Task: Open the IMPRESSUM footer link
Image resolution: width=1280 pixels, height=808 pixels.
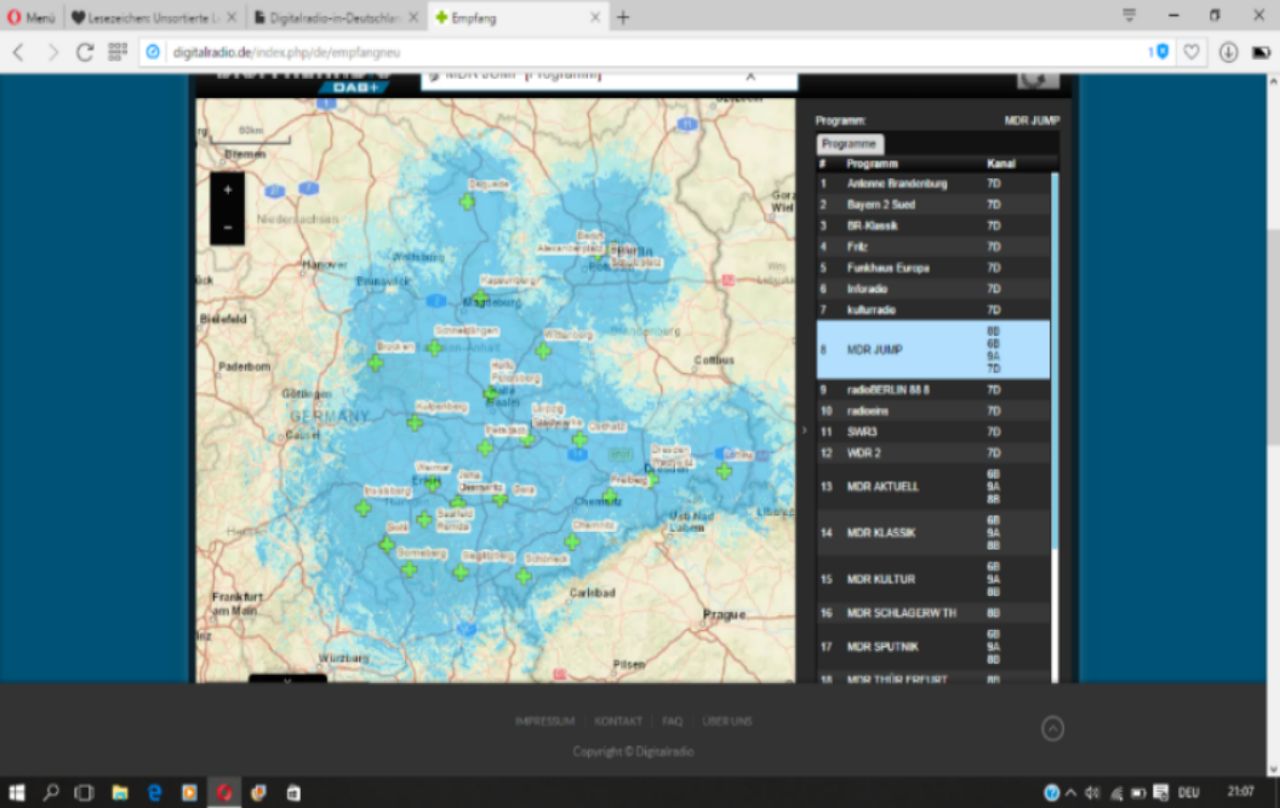Action: pos(545,721)
